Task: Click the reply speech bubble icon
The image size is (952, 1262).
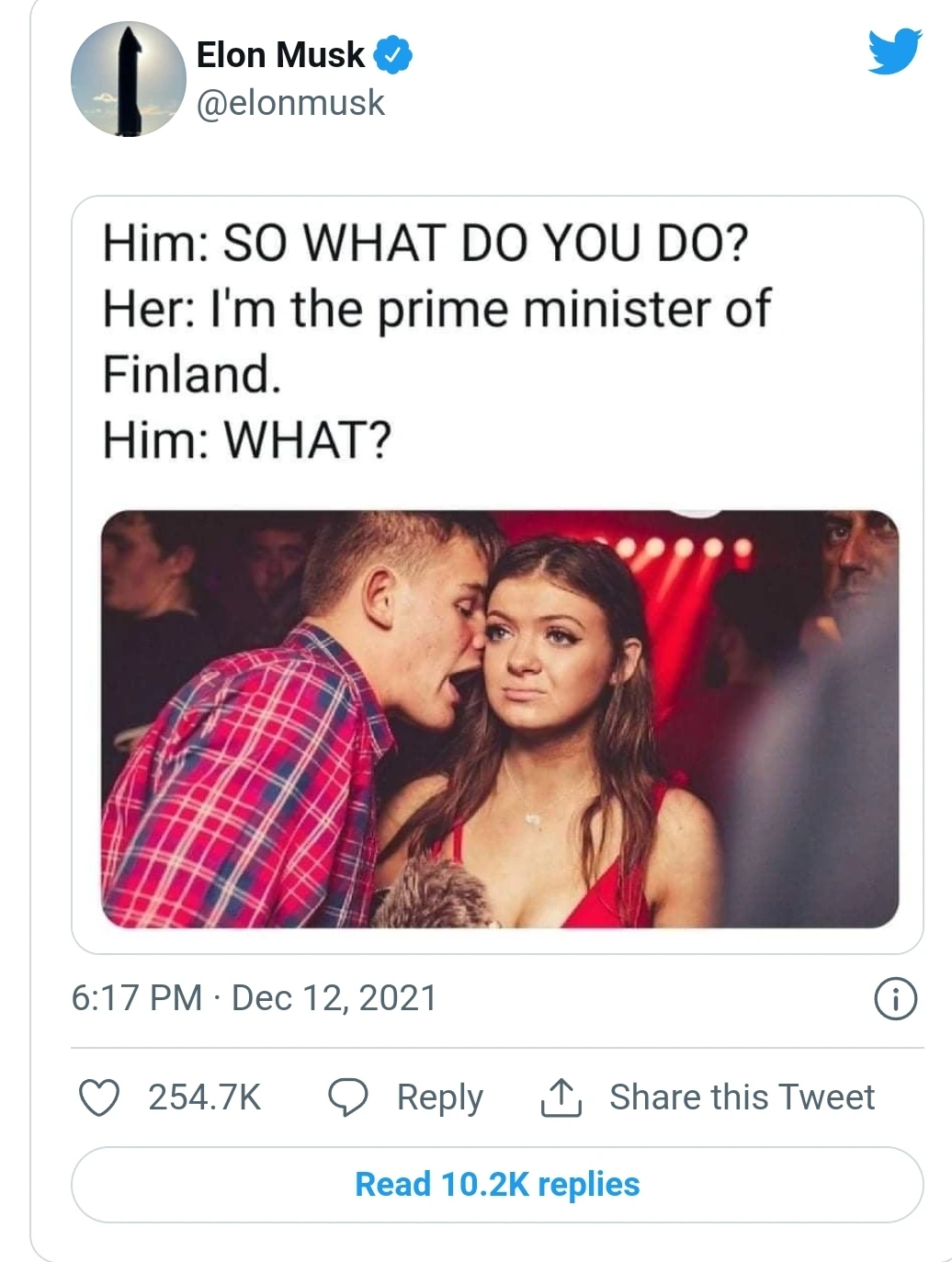Action: tap(348, 1097)
